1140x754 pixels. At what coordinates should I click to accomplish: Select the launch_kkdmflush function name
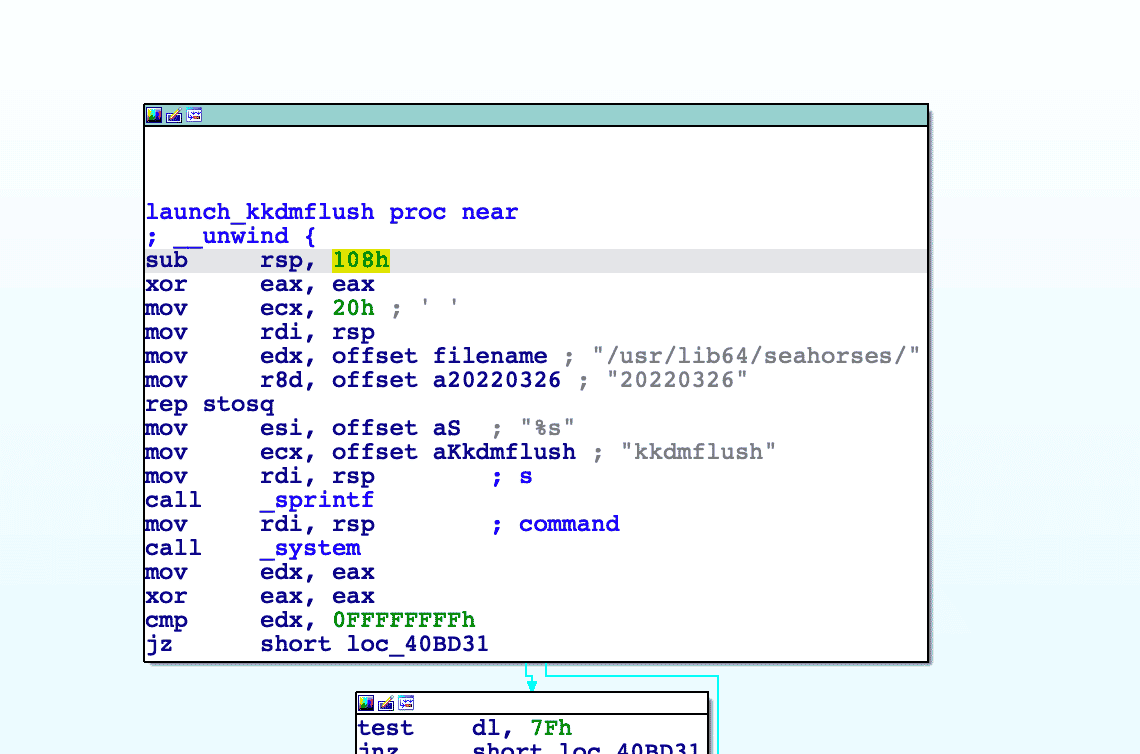(x=258, y=212)
